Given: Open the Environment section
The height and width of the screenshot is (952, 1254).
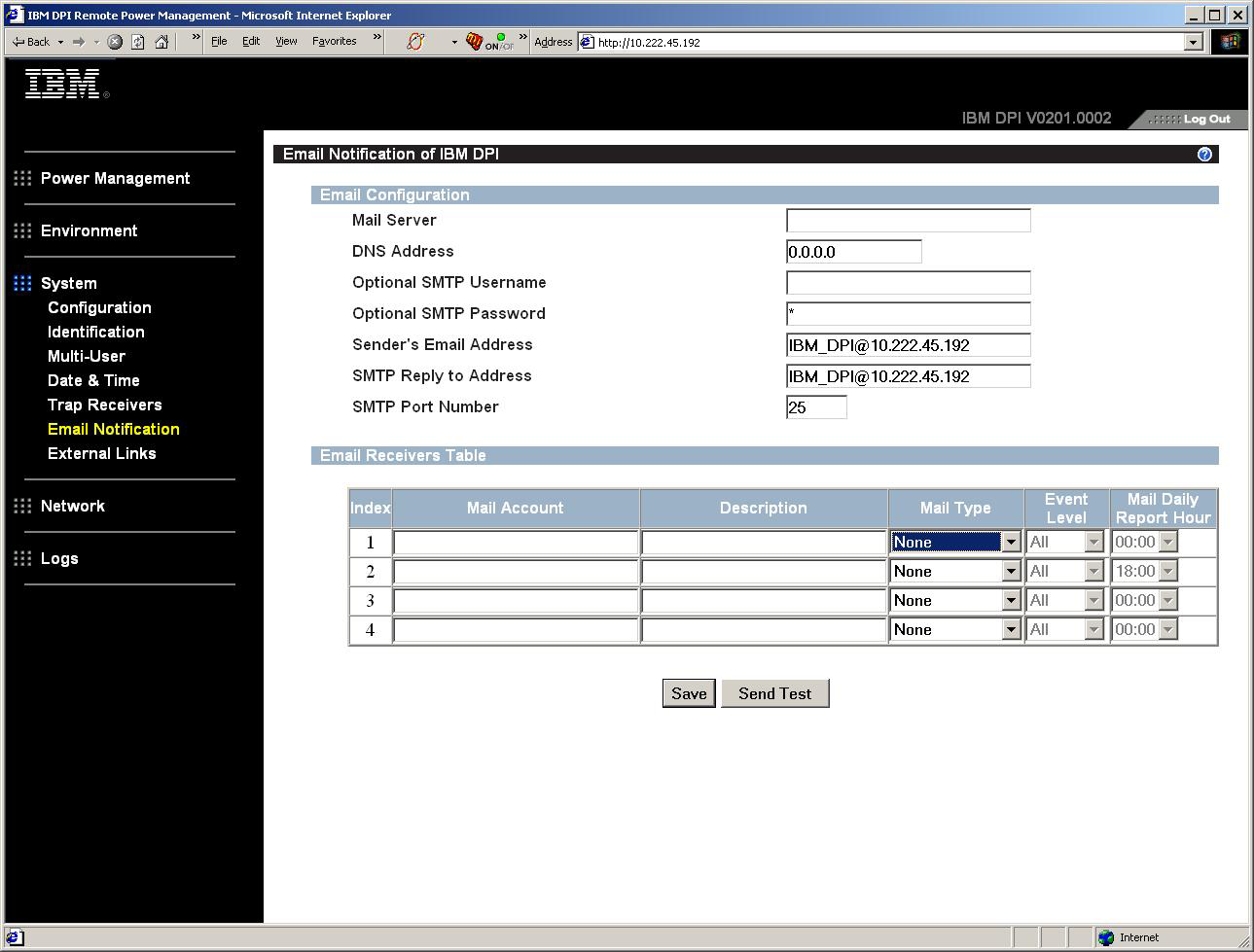Looking at the screenshot, I should pyautogui.click(x=89, y=230).
